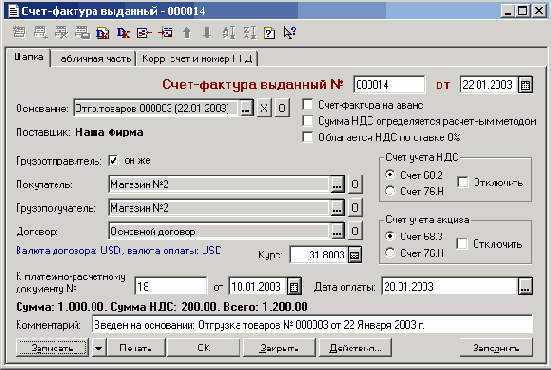Click the document icon in title bar

(x=13, y=11)
